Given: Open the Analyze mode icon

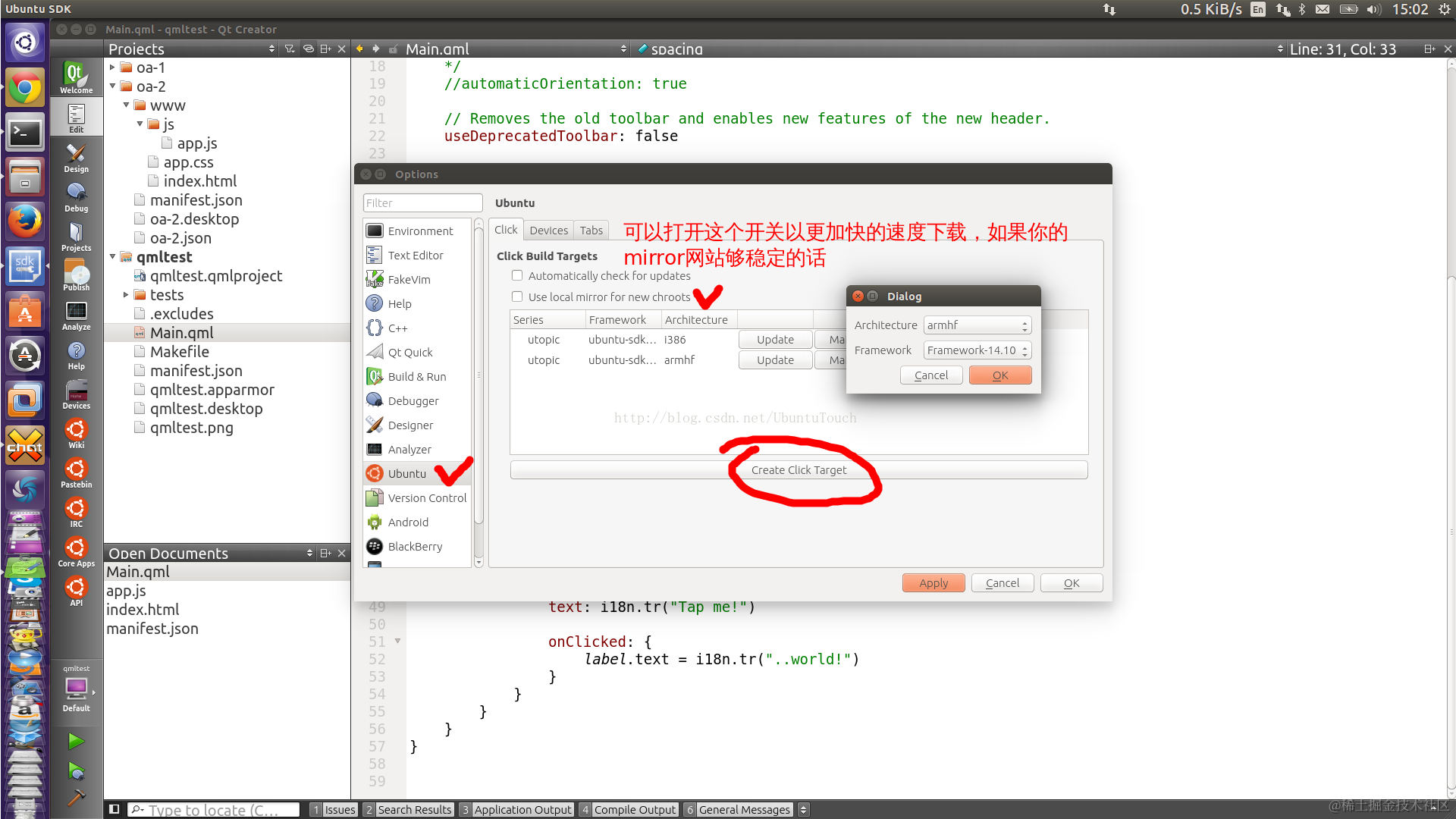Looking at the screenshot, I should 76,315.
